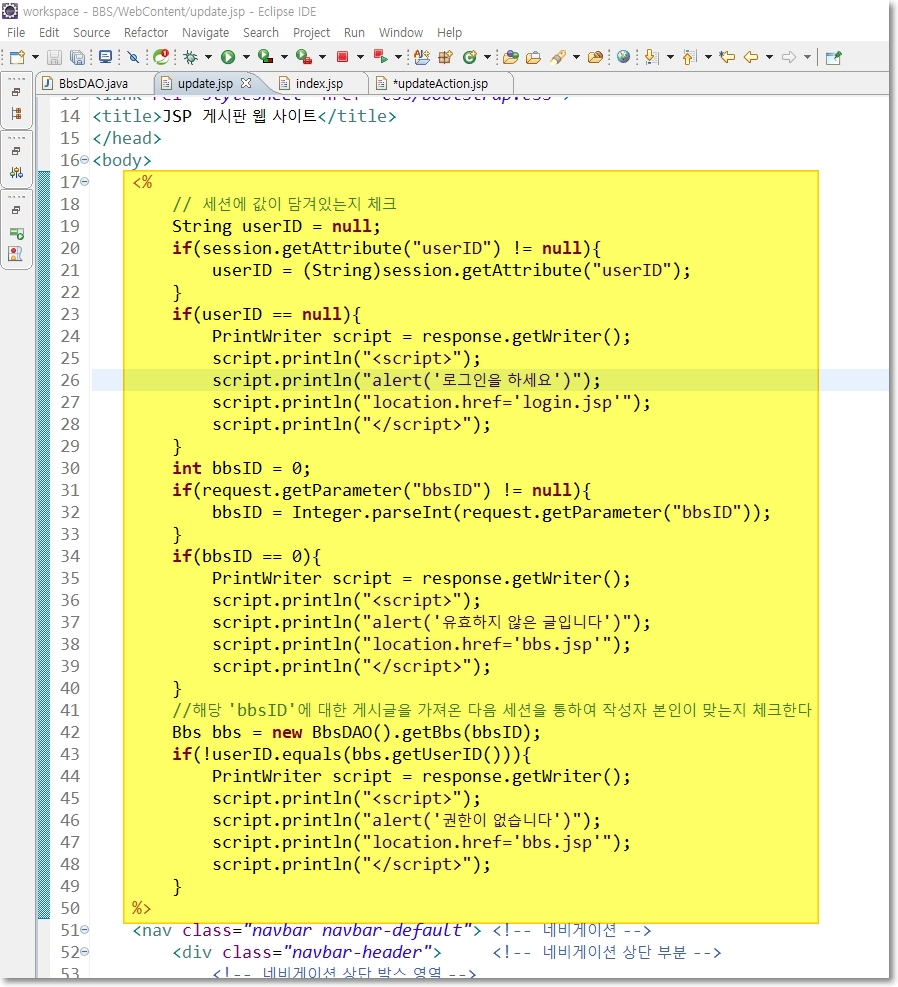
Task: Click the Back navigation yellow arrow
Action: click(751, 57)
